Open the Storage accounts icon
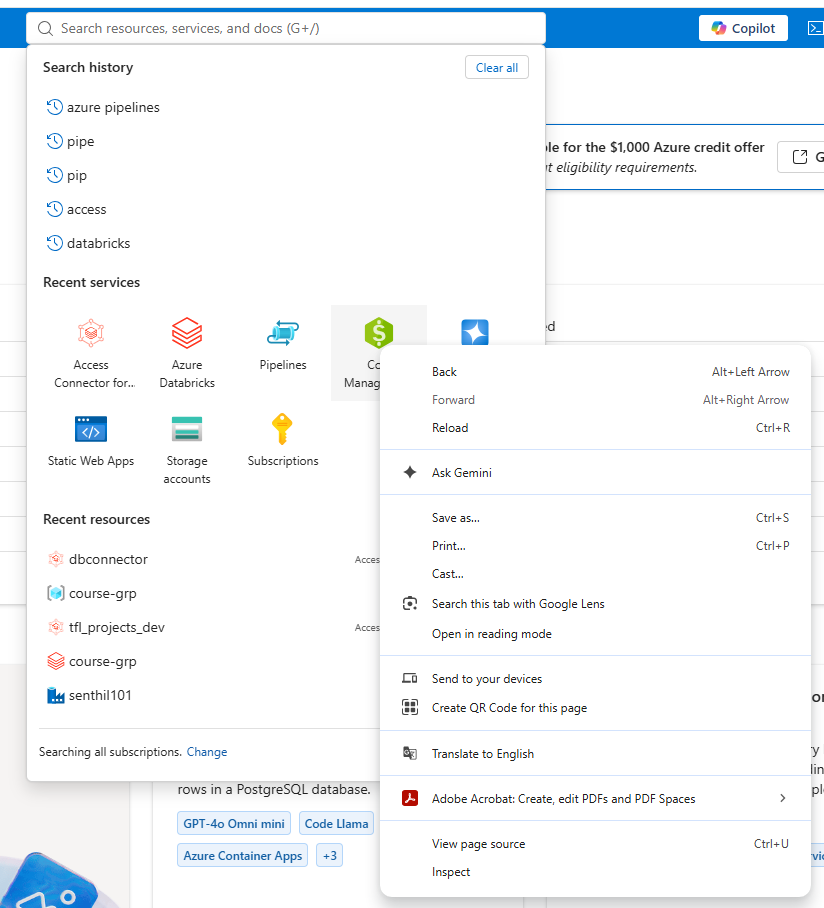The image size is (824, 908). [x=187, y=429]
